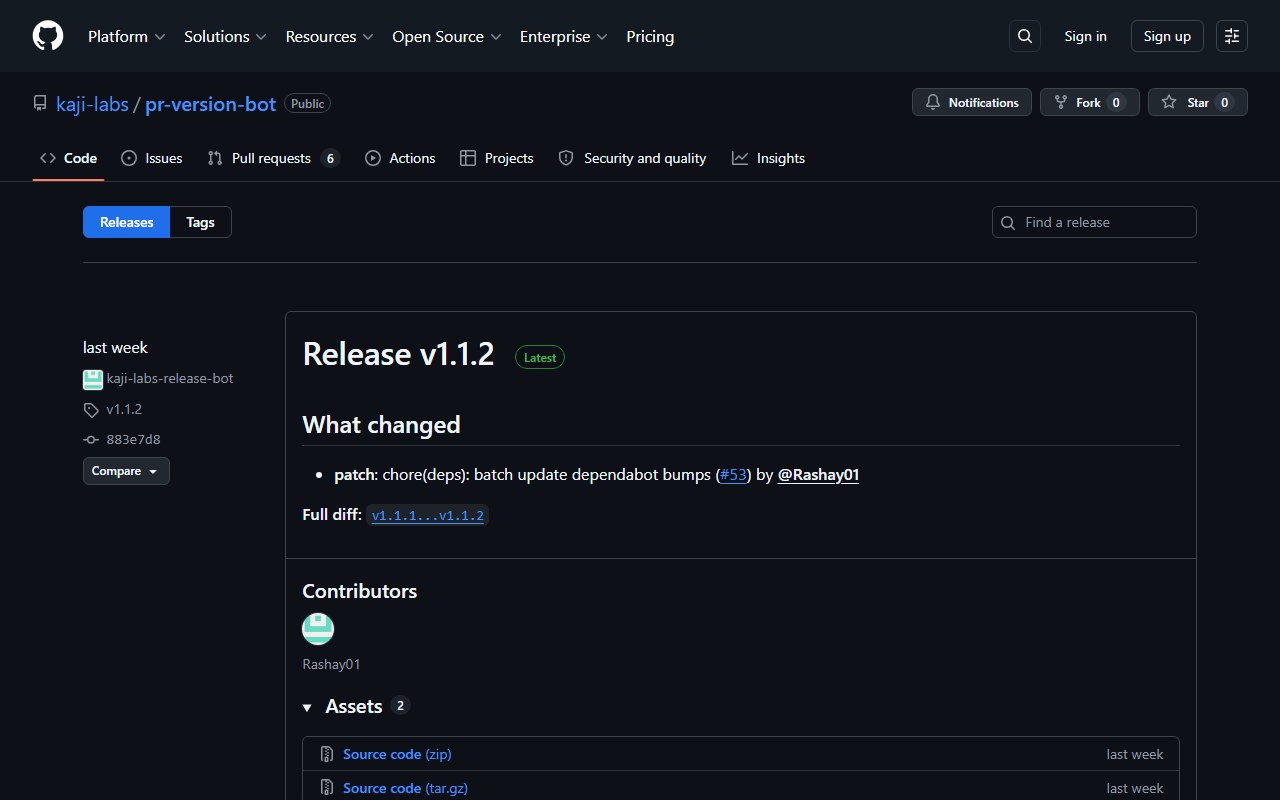Screen dimensions: 1280x800
Task: Switch to the Issues tab
Action: tap(151, 158)
